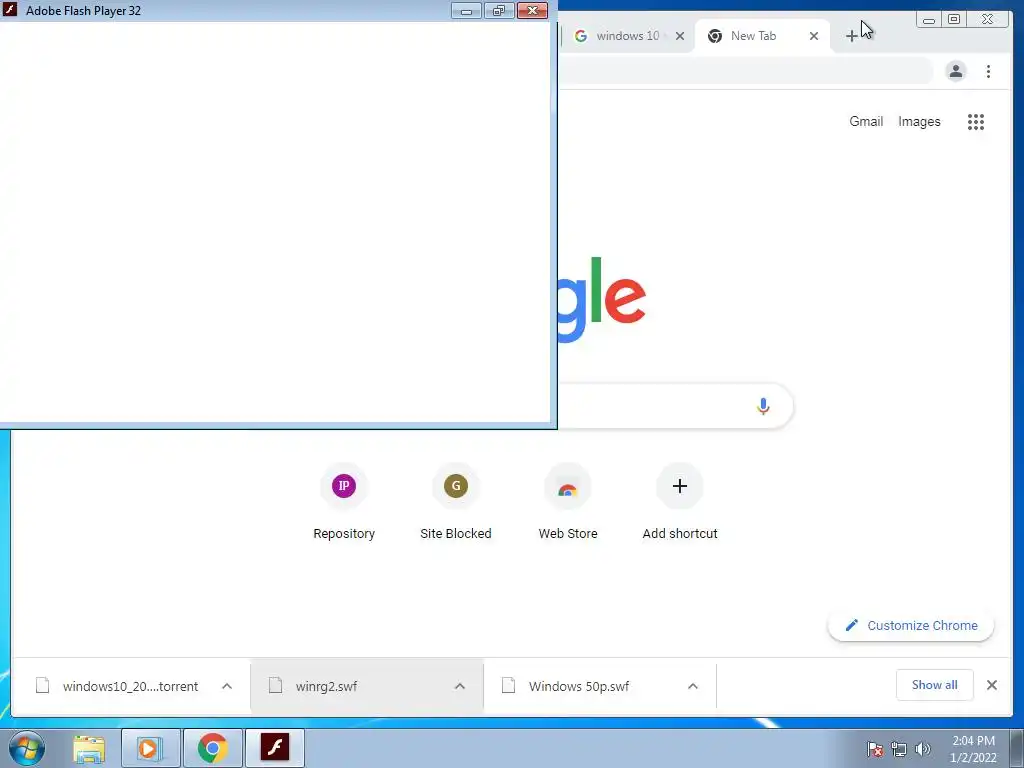
Task: Minimize the Chrome window
Action: click(929, 20)
